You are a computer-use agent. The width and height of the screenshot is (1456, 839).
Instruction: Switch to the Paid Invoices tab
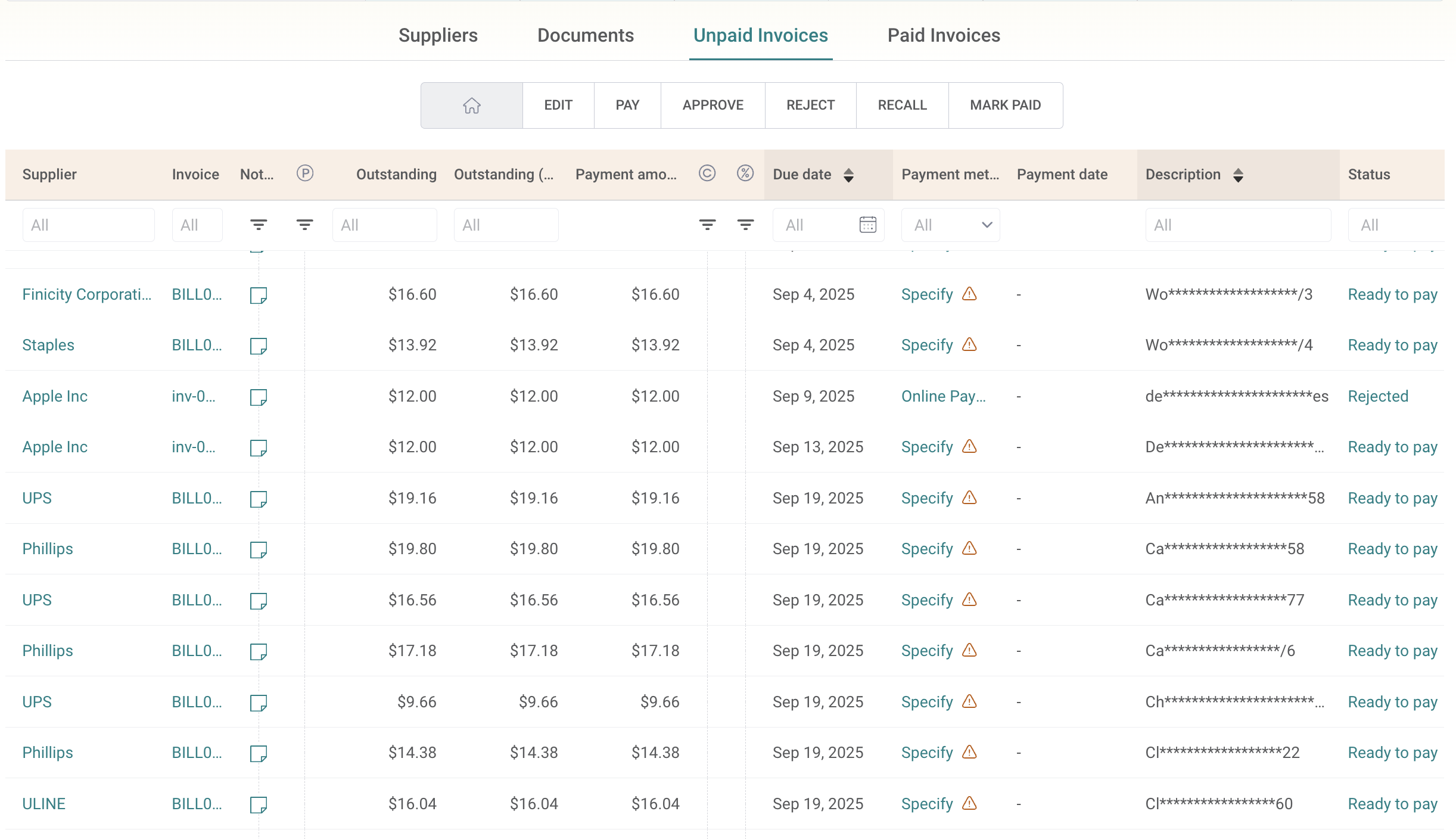(944, 35)
